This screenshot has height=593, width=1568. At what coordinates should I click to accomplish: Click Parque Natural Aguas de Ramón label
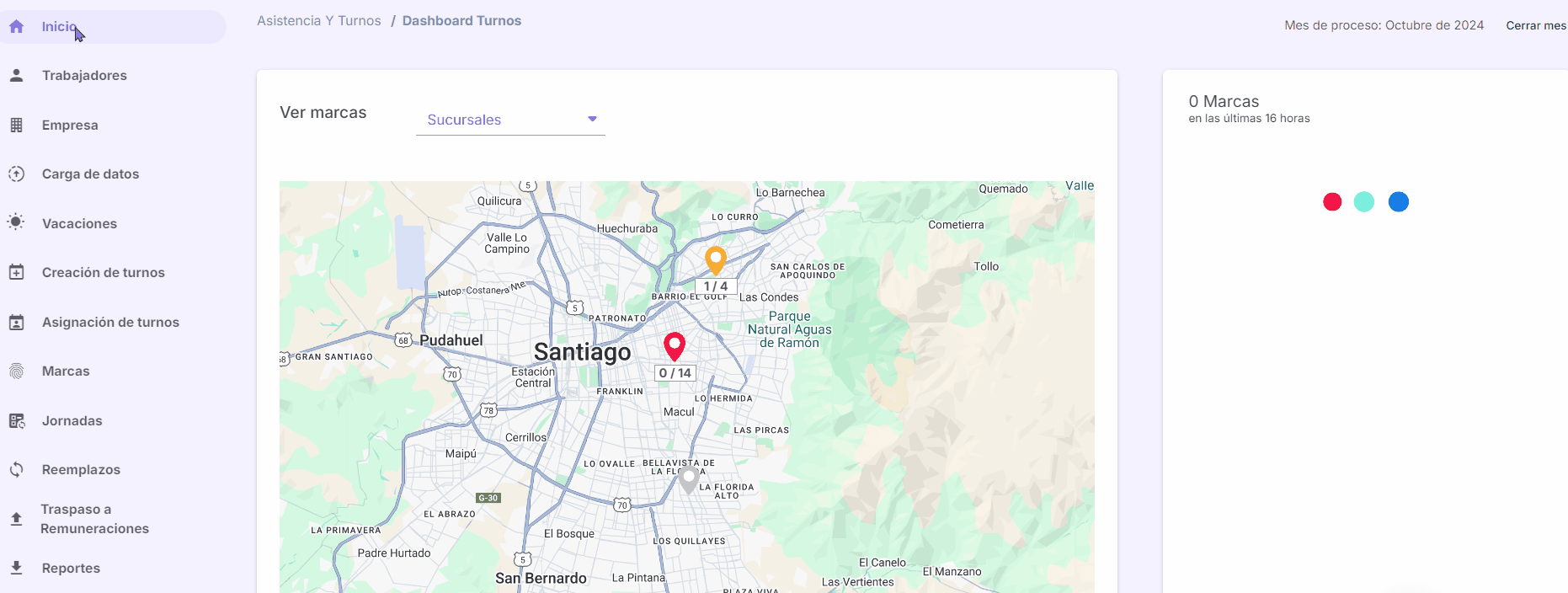(x=790, y=329)
